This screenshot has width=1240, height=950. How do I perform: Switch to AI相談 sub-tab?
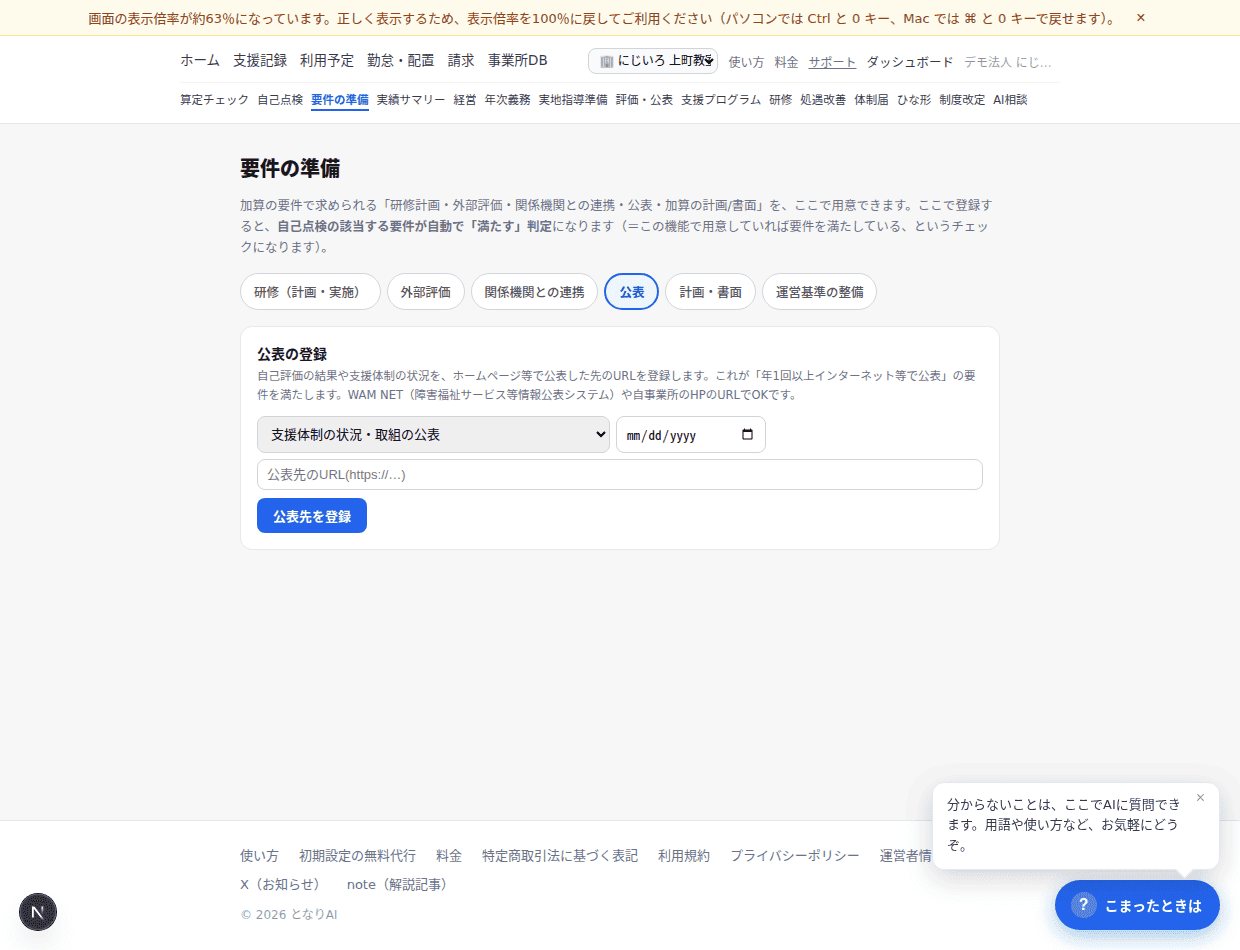1010,100
